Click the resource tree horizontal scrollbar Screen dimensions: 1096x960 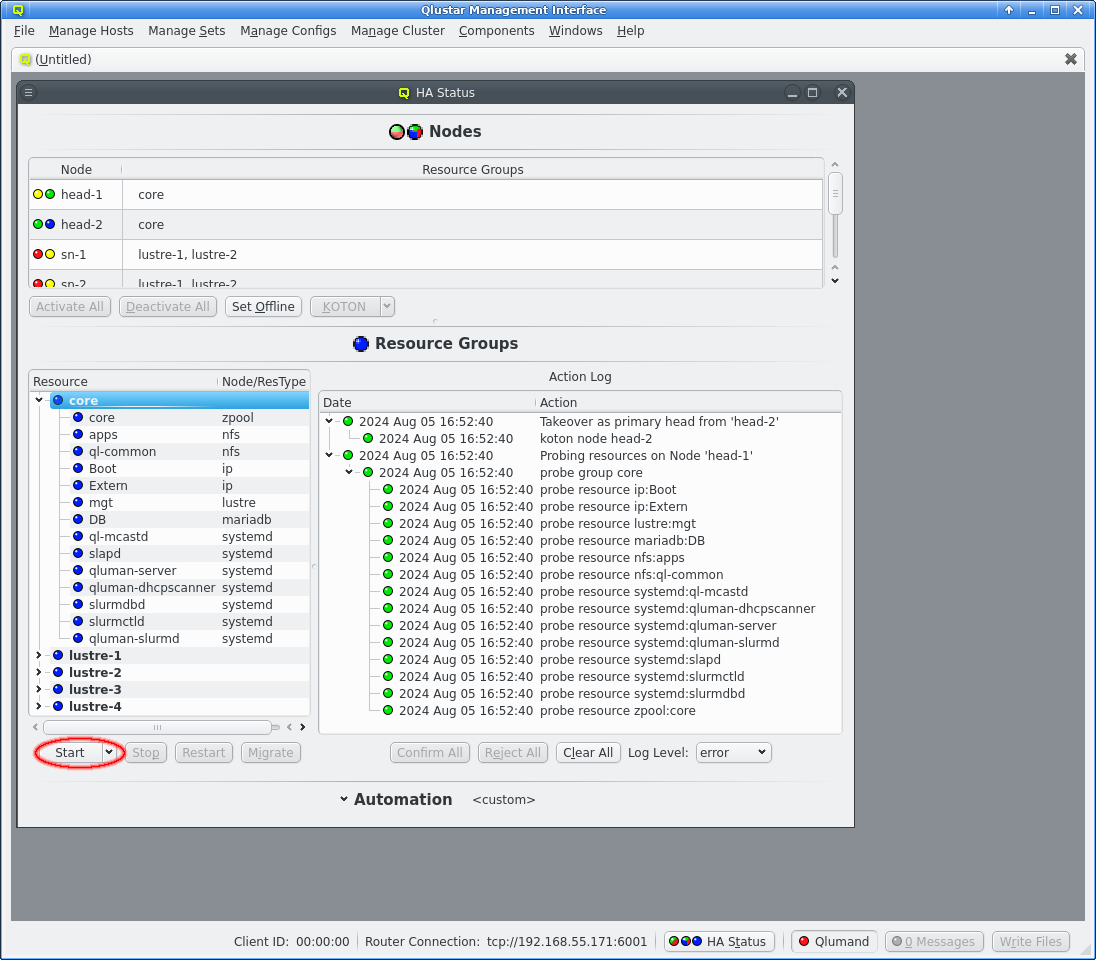157,727
